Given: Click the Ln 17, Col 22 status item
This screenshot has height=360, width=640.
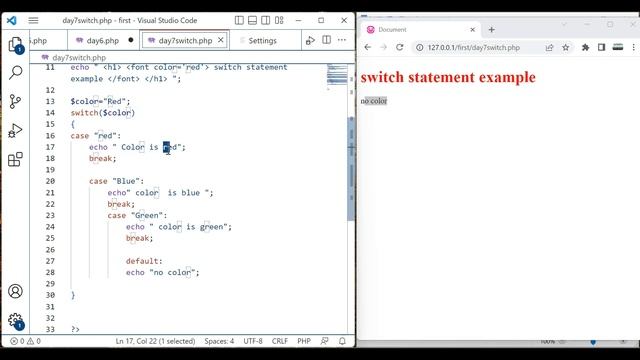Looking at the screenshot, I should (x=155, y=341).
